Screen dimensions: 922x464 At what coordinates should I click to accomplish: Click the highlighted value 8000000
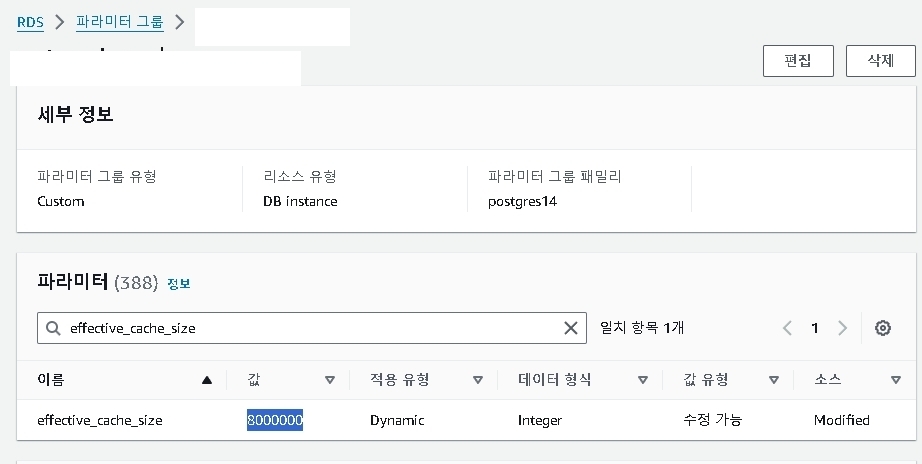275,420
